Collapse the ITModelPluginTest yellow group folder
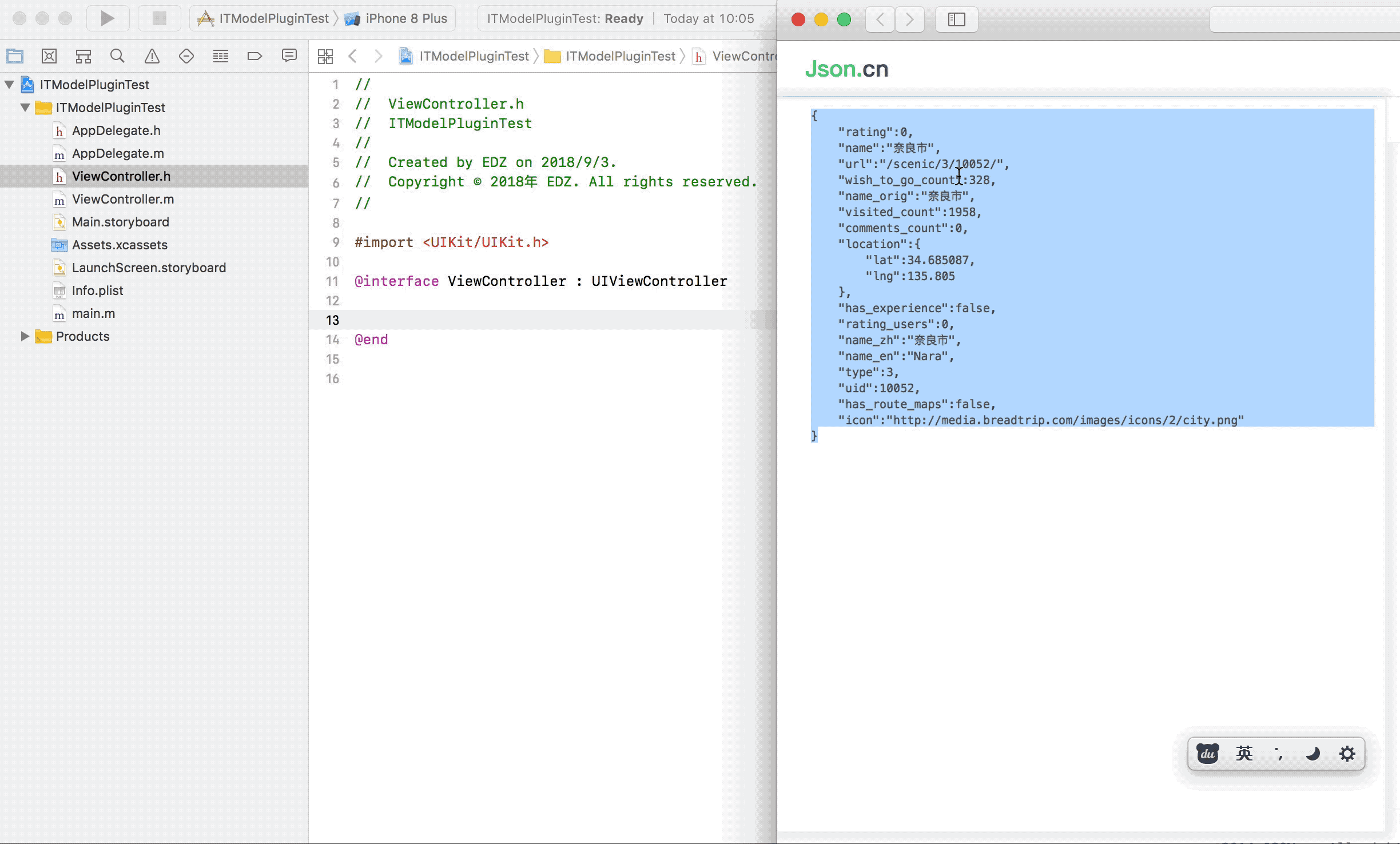1400x844 pixels. (x=25, y=108)
